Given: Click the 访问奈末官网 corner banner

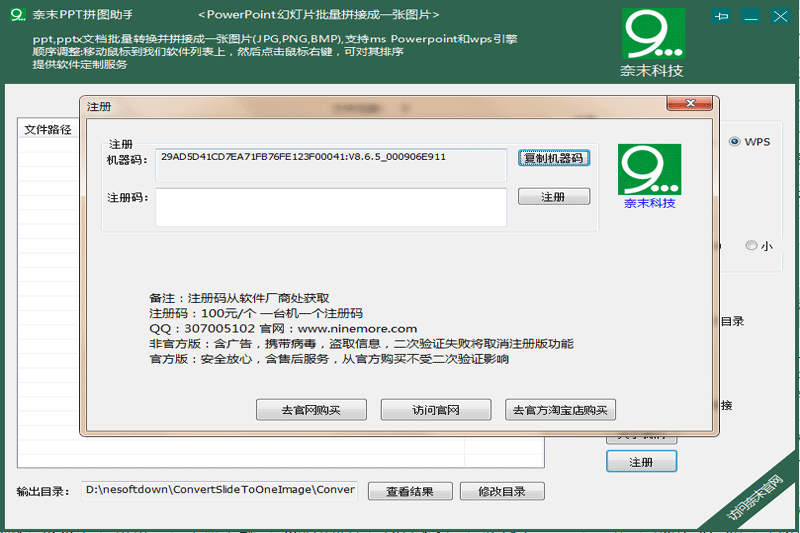Looking at the screenshot, I should [754, 497].
